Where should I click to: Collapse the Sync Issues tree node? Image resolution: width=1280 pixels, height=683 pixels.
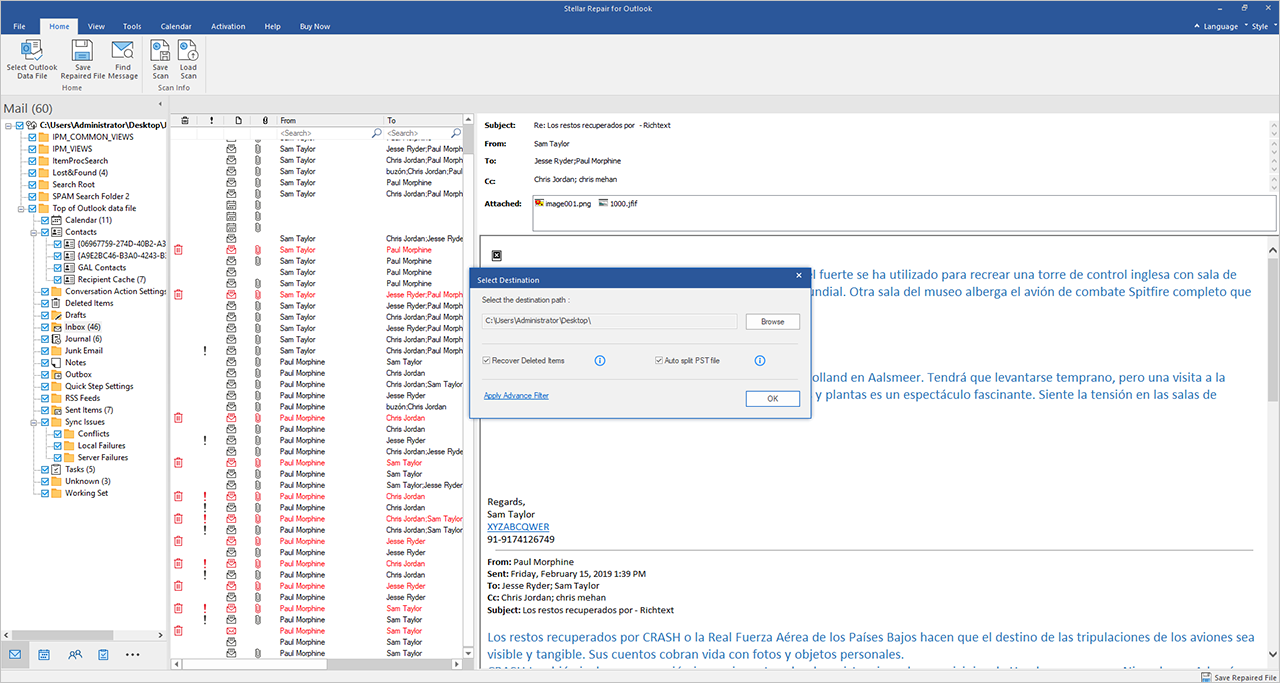tap(34, 422)
